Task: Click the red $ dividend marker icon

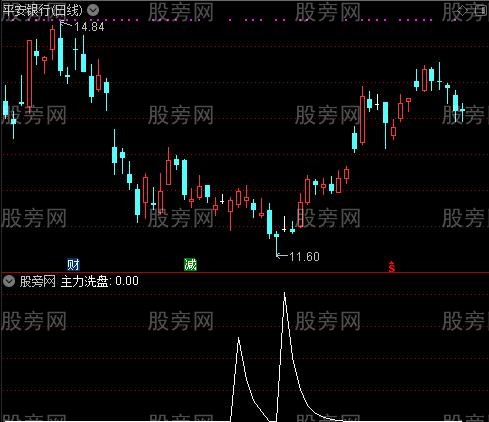Action: click(x=392, y=266)
